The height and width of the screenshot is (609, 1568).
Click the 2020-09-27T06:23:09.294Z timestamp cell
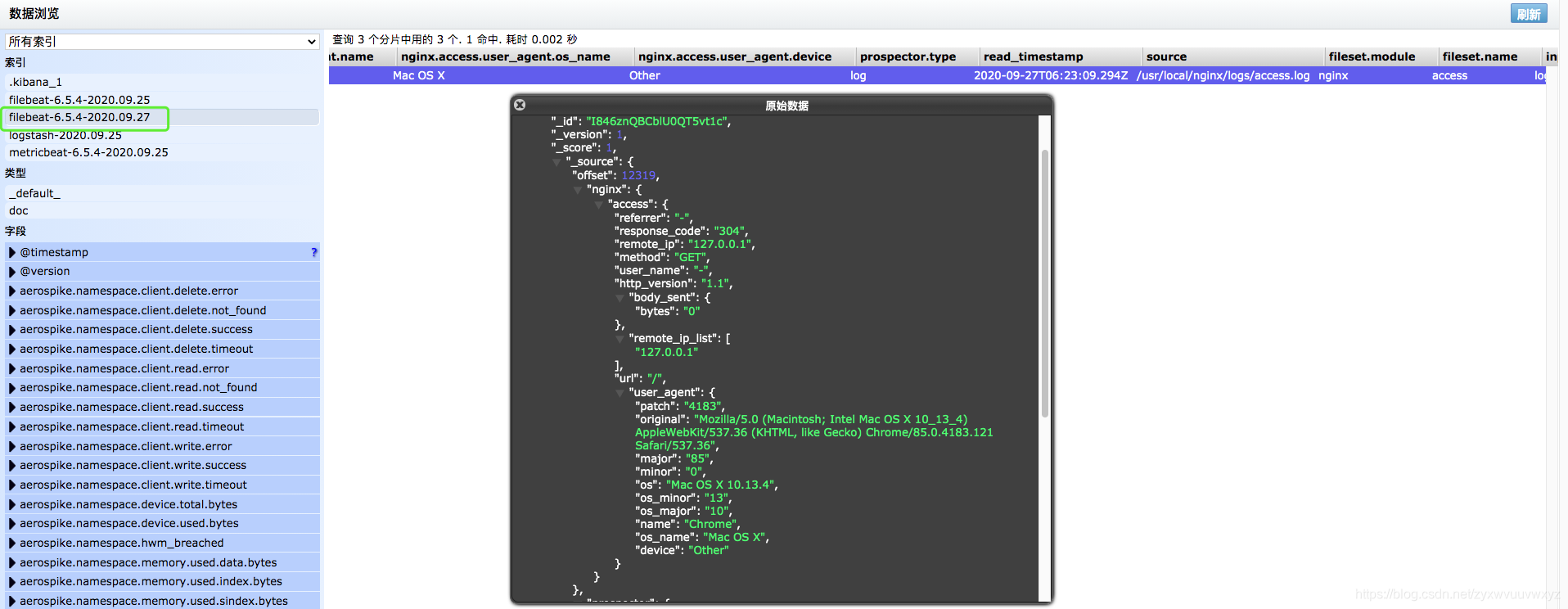coord(1051,75)
